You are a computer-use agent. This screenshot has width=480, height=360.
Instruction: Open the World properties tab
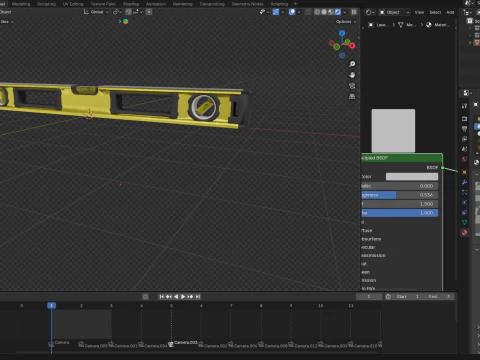click(x=464, y=159)
